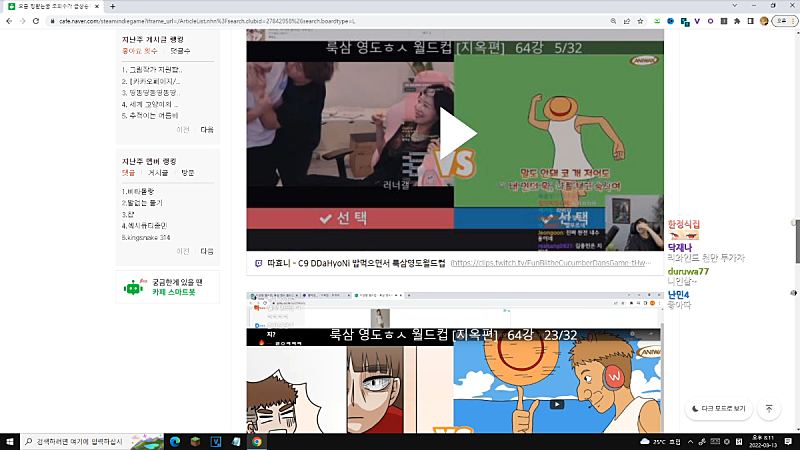
Task: Open the zoom magnifier in address bar
Action: click(613, 21)
